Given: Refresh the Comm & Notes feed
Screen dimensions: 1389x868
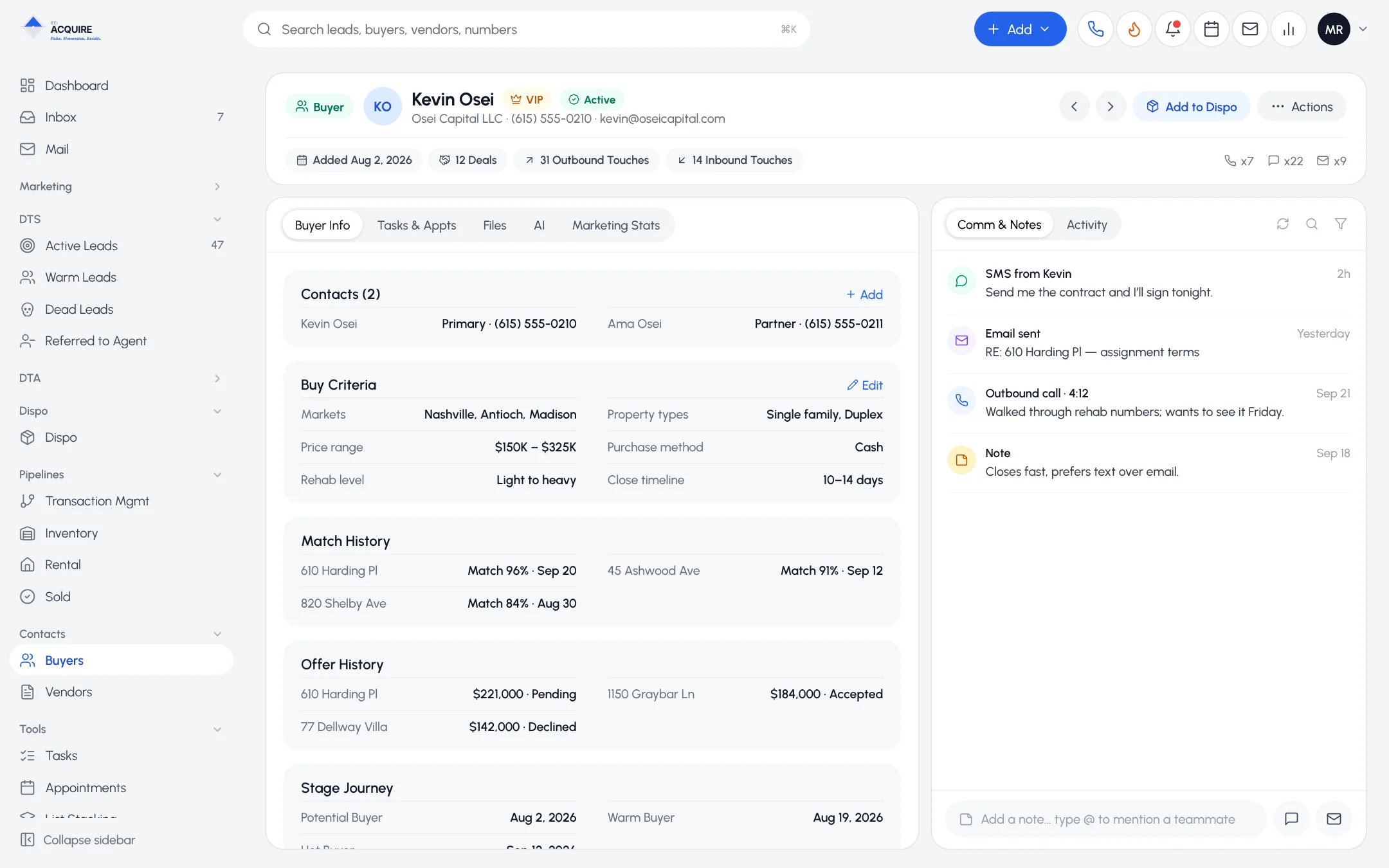Looking at the screenshot, I should click(x=1283, y=224).
